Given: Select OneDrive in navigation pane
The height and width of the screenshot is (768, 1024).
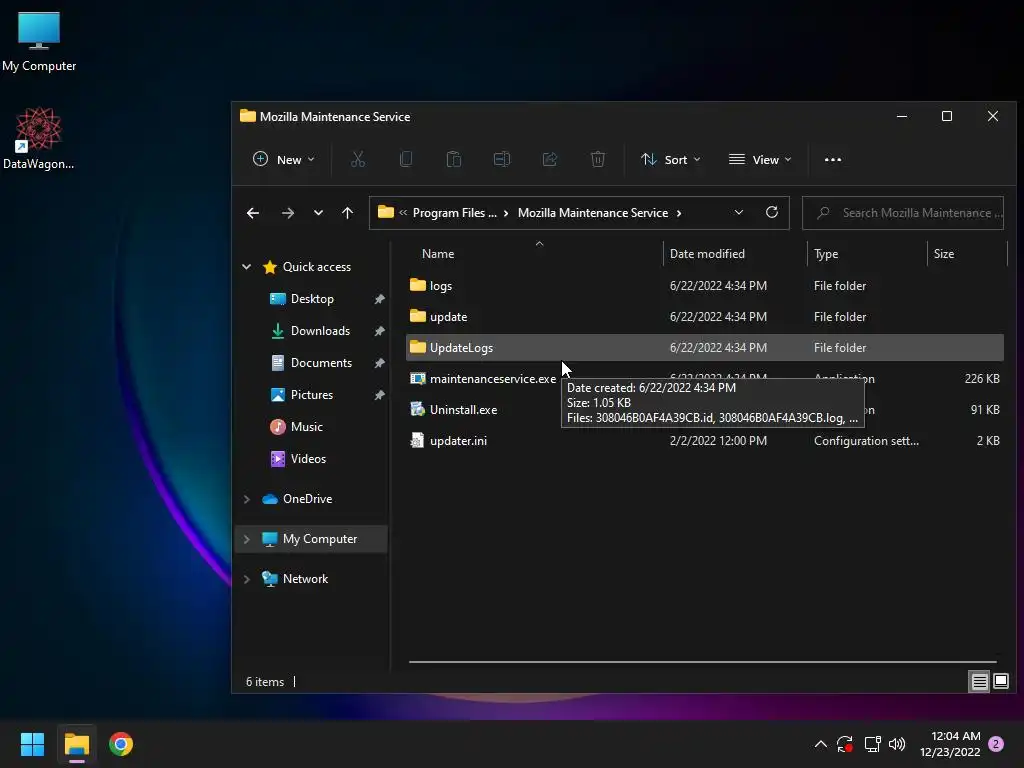Looking at the screenshot, I should [307, 499].
